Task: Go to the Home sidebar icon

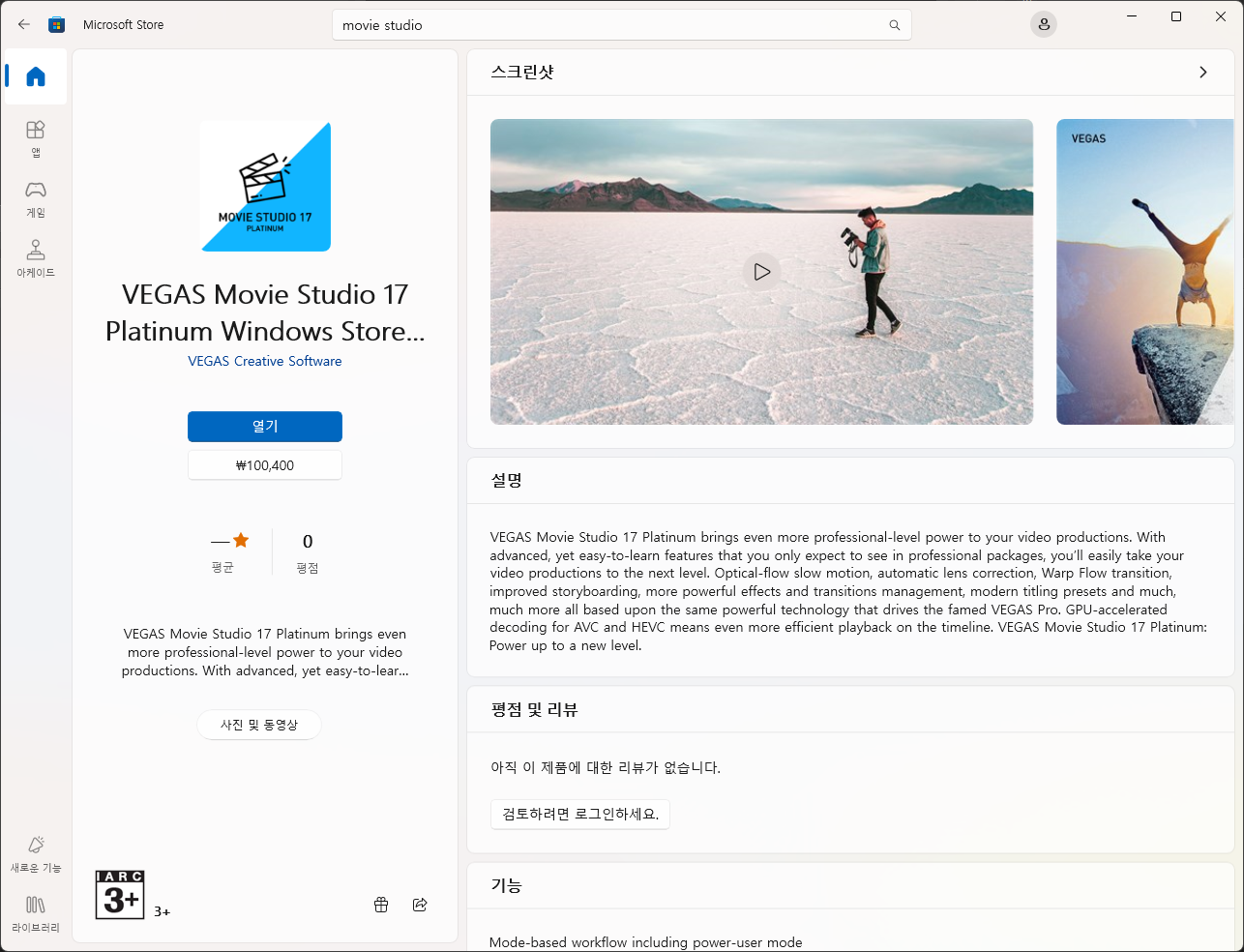Action: [x=36, y=76]
